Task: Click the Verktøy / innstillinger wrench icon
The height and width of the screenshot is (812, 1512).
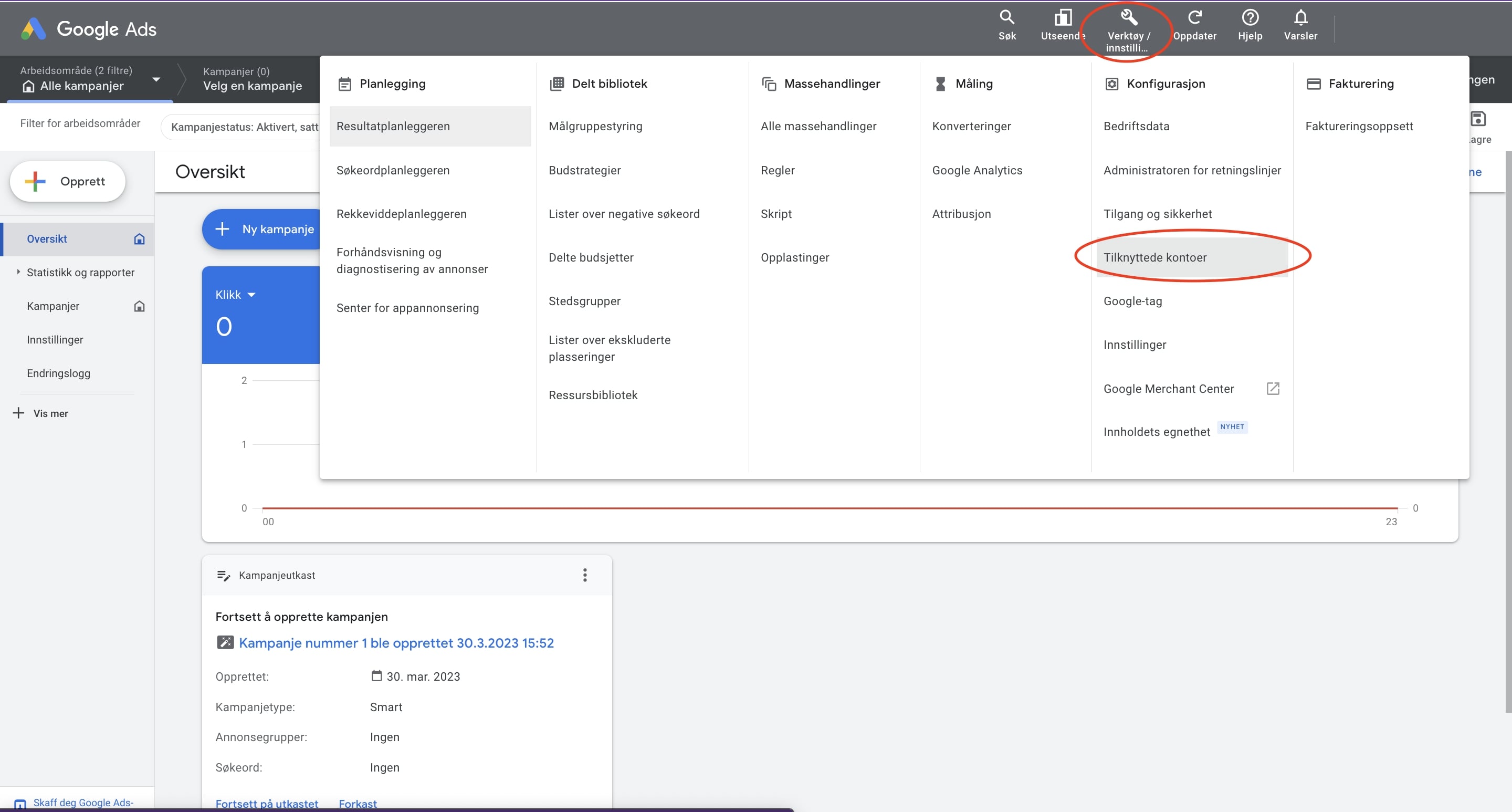Action: coord(1128,18)
